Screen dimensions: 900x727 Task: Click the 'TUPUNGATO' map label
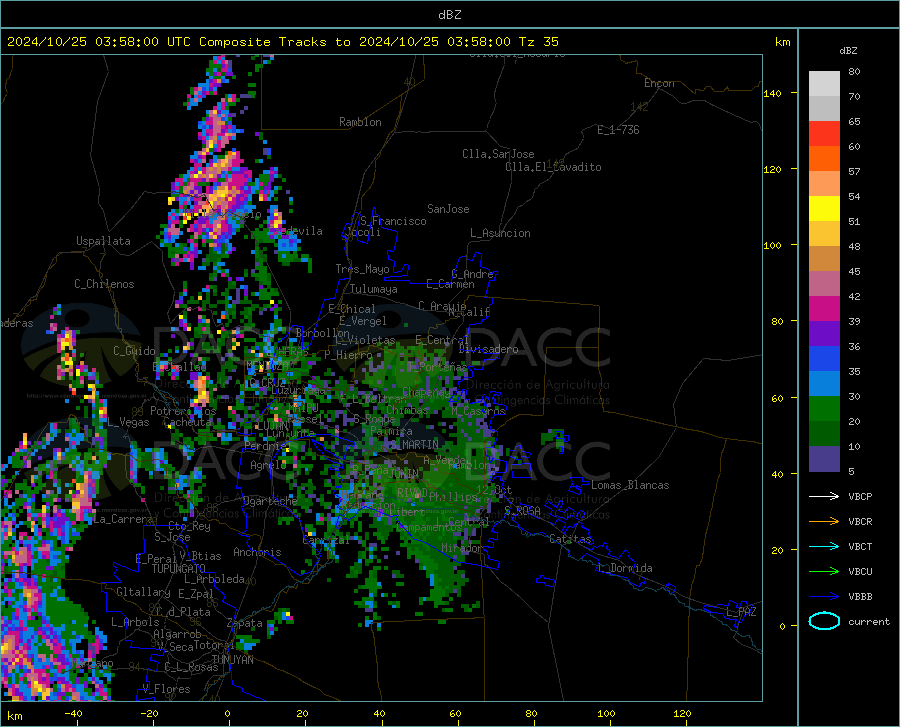click(x=179, y=569)
